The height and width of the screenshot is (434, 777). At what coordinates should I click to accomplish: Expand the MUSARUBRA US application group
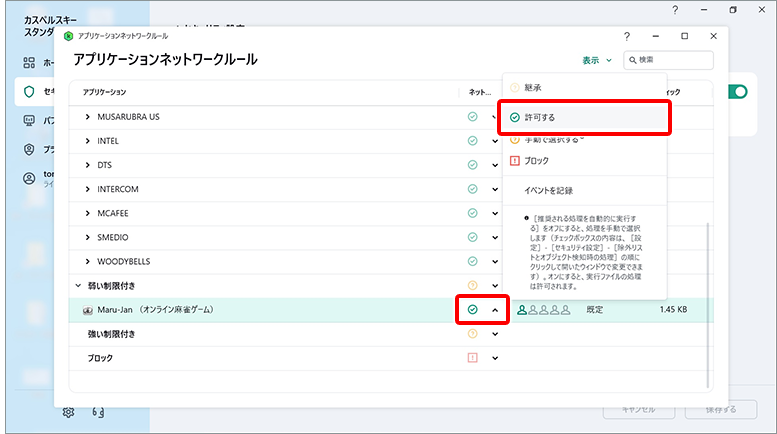(88, 117)
